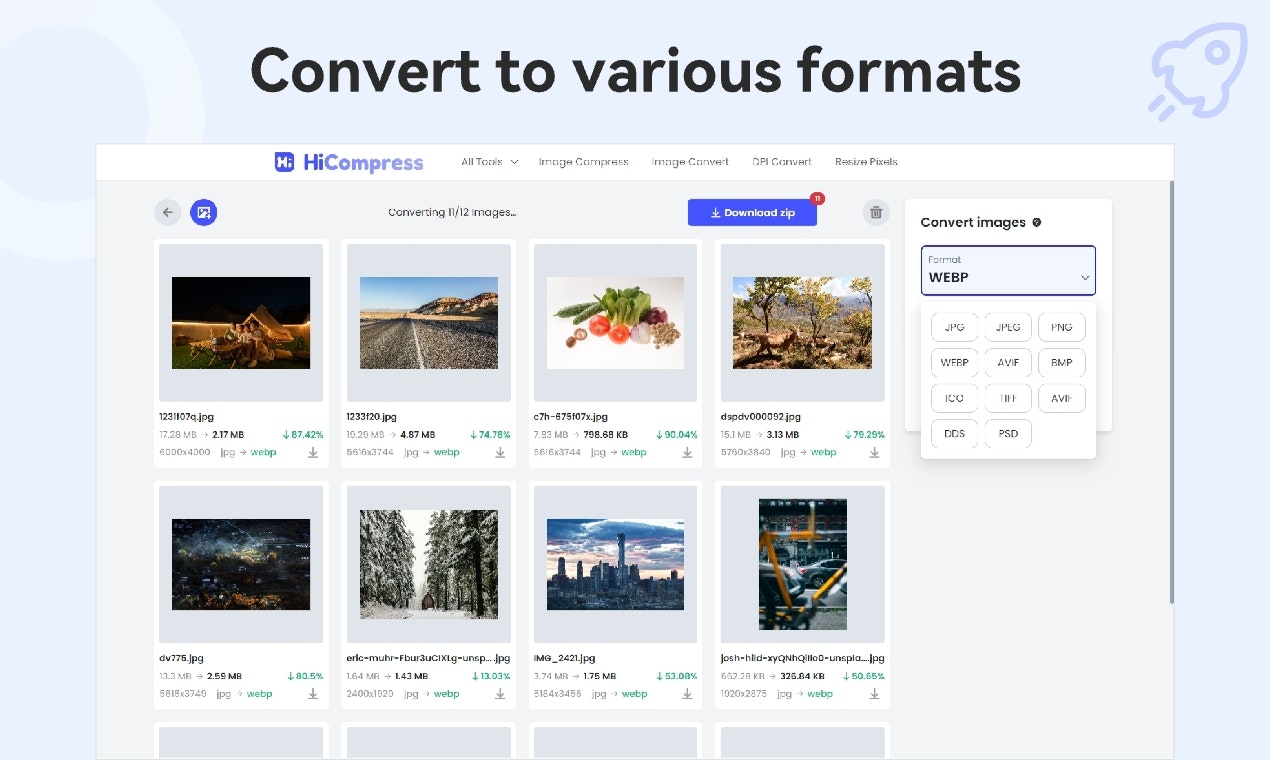Click the 74.78% reduction value
The width and height of the screenshot is (1270, 760).
tap(490, 435)
